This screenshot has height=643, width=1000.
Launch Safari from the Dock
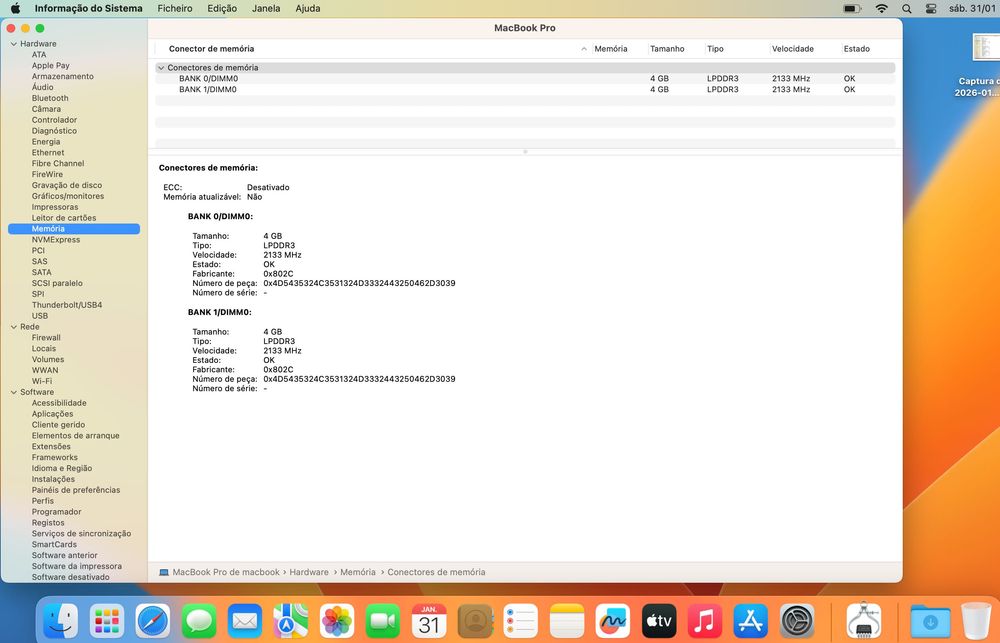point(152,620)
